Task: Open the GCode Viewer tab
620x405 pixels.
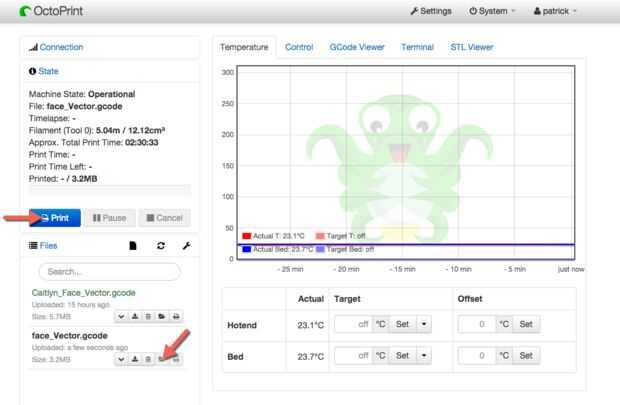Action: coord(357,47)
